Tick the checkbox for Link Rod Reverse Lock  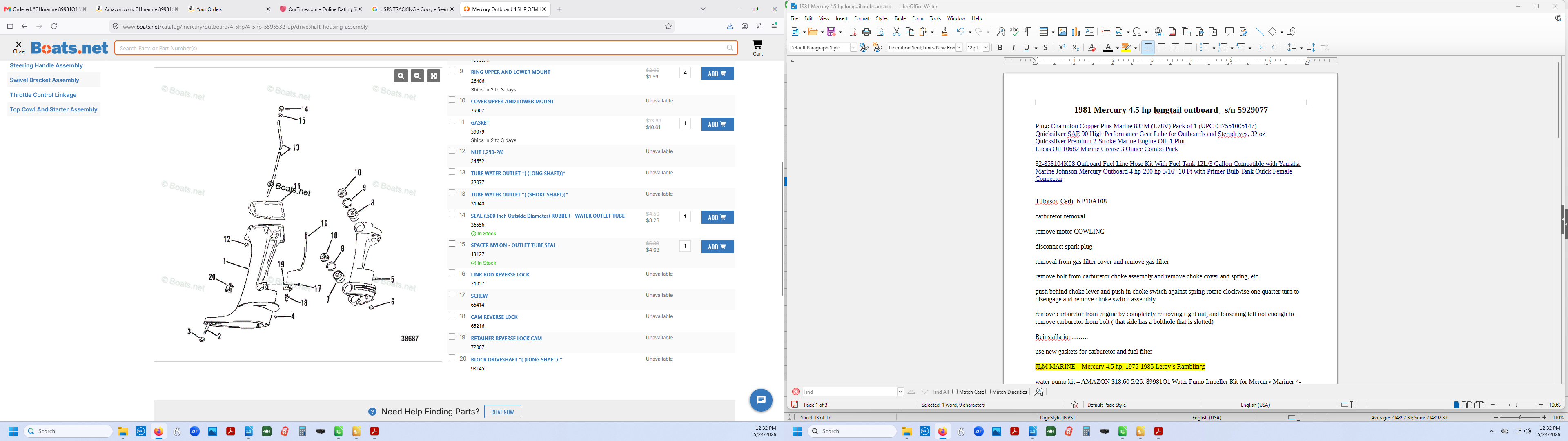point(452,273)
